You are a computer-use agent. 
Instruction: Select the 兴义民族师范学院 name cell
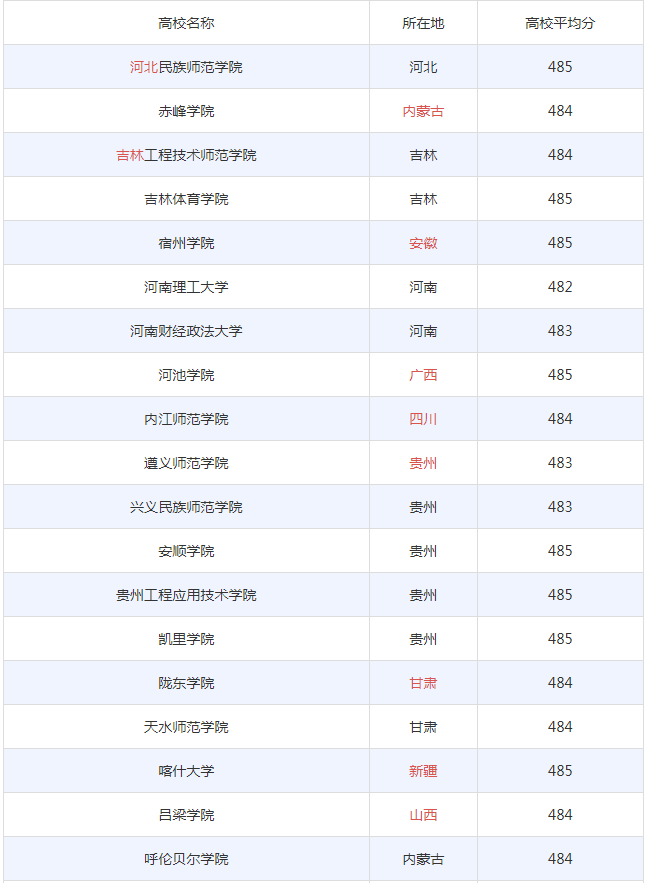coord(186,507)
